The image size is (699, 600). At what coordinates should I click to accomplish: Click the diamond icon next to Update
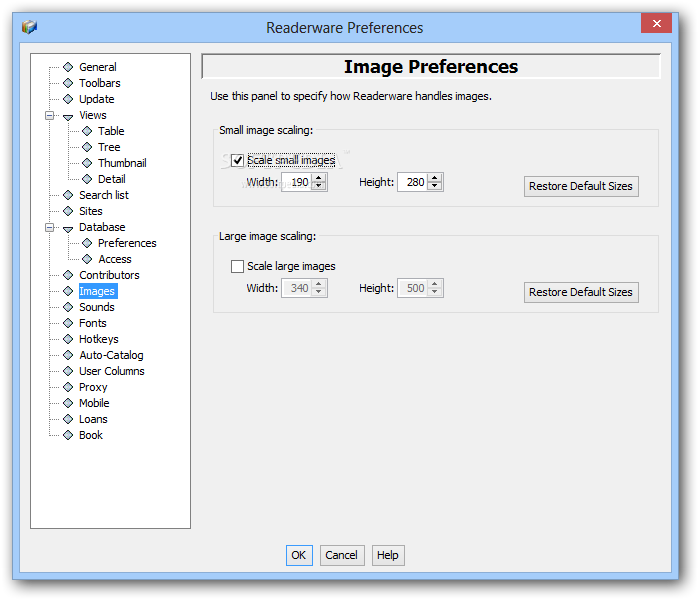click(68, 99)
